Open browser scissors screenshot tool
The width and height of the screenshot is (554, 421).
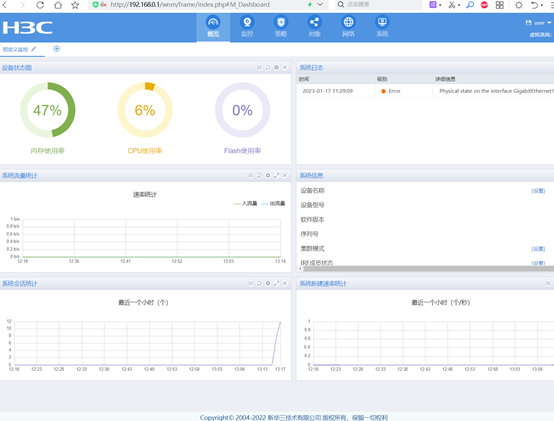452,5
